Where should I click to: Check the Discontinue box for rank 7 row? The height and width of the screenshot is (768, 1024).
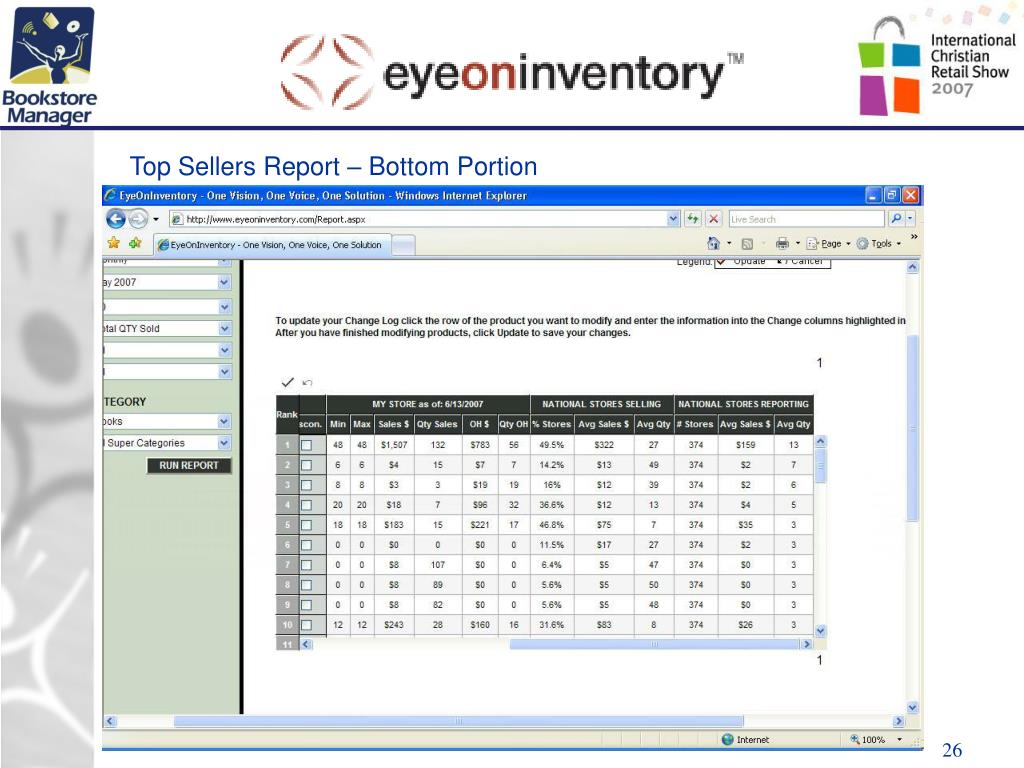pyautogui.click(x=306, y=566)
